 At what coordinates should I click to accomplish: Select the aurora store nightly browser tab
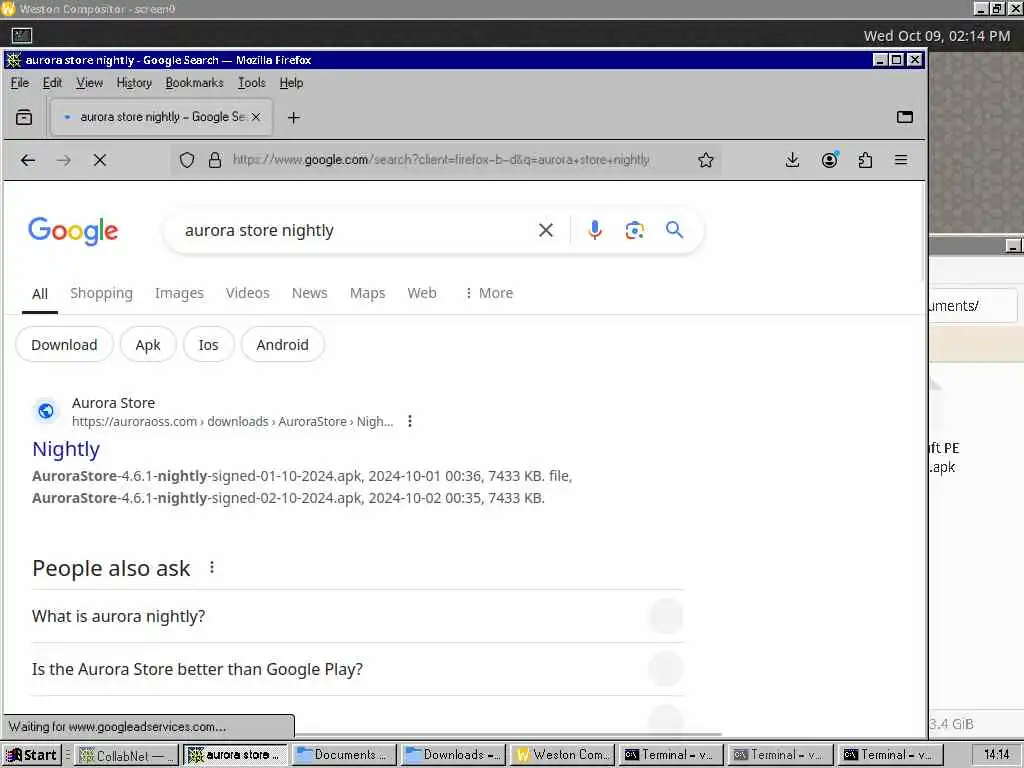pyautogui.click(x=161, y=117)
